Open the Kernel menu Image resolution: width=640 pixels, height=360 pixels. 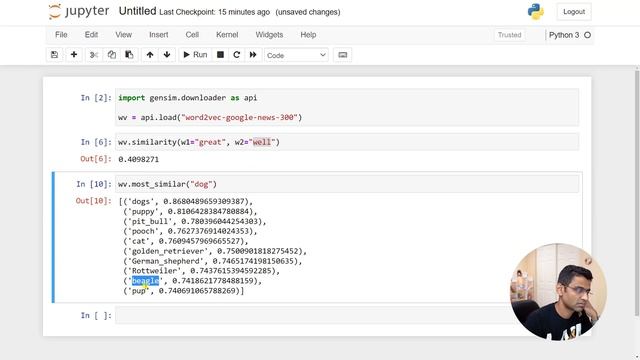(227, 35)
